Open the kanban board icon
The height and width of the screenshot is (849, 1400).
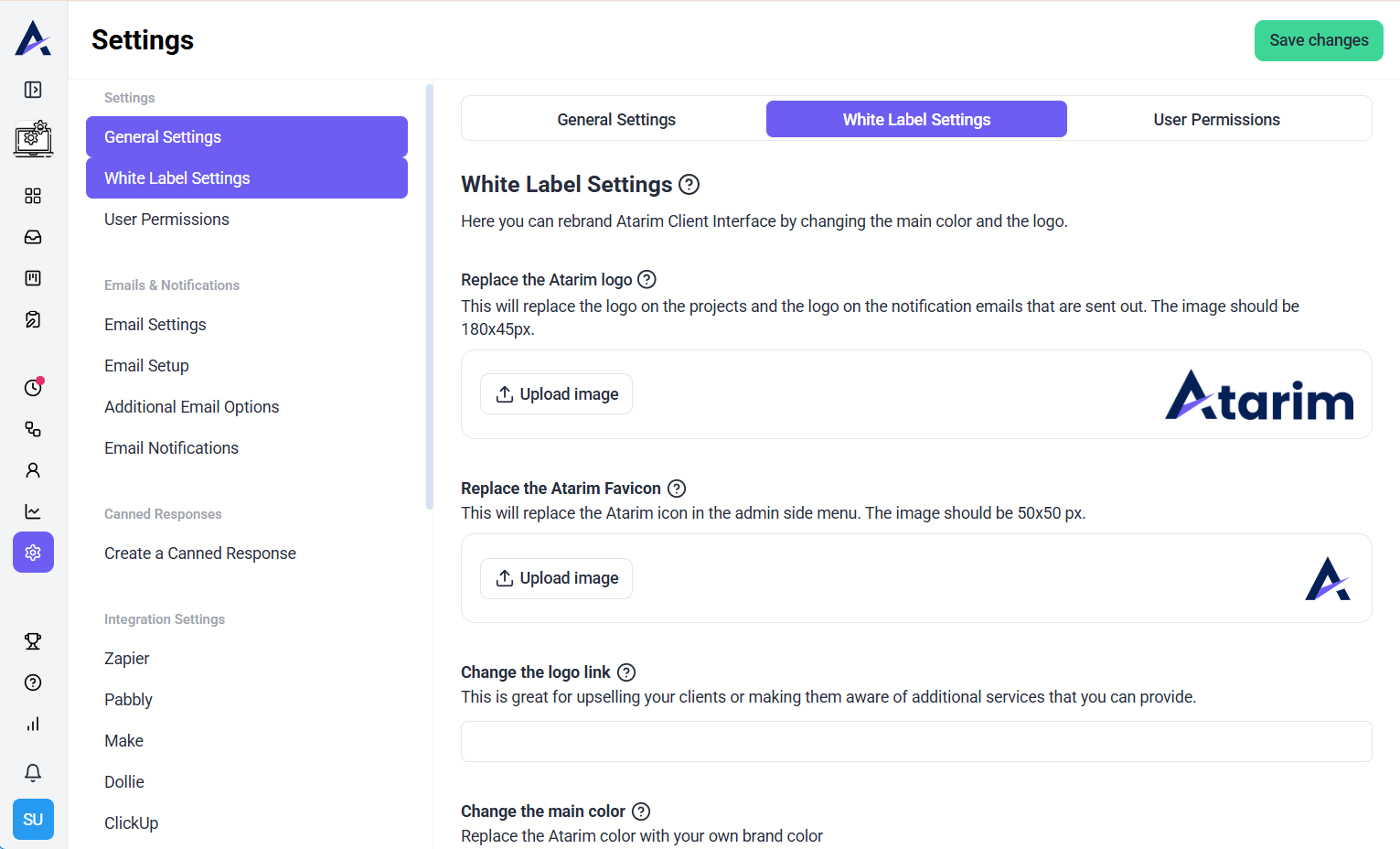click(x=33, y=278)
